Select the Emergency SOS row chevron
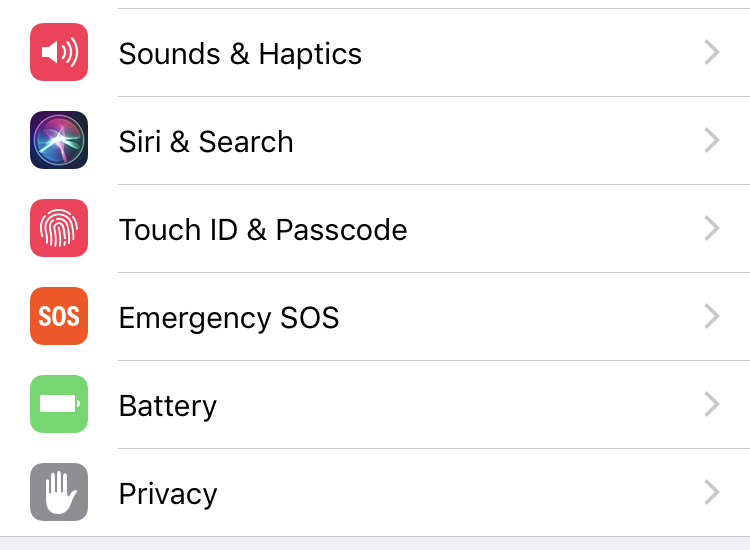The width and height of the screenshot is (750, 550). tap(712, 316)
